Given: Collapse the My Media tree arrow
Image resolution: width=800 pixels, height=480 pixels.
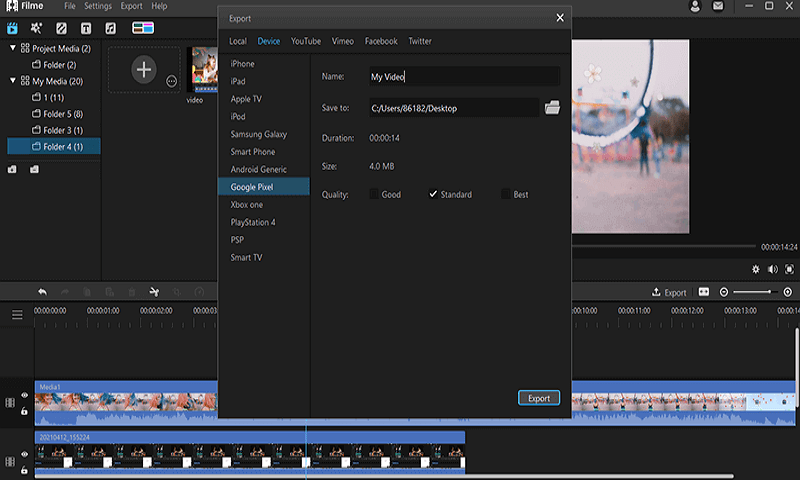Looking at the screenshot, I should pyautogui.click(x=13, y=81).
